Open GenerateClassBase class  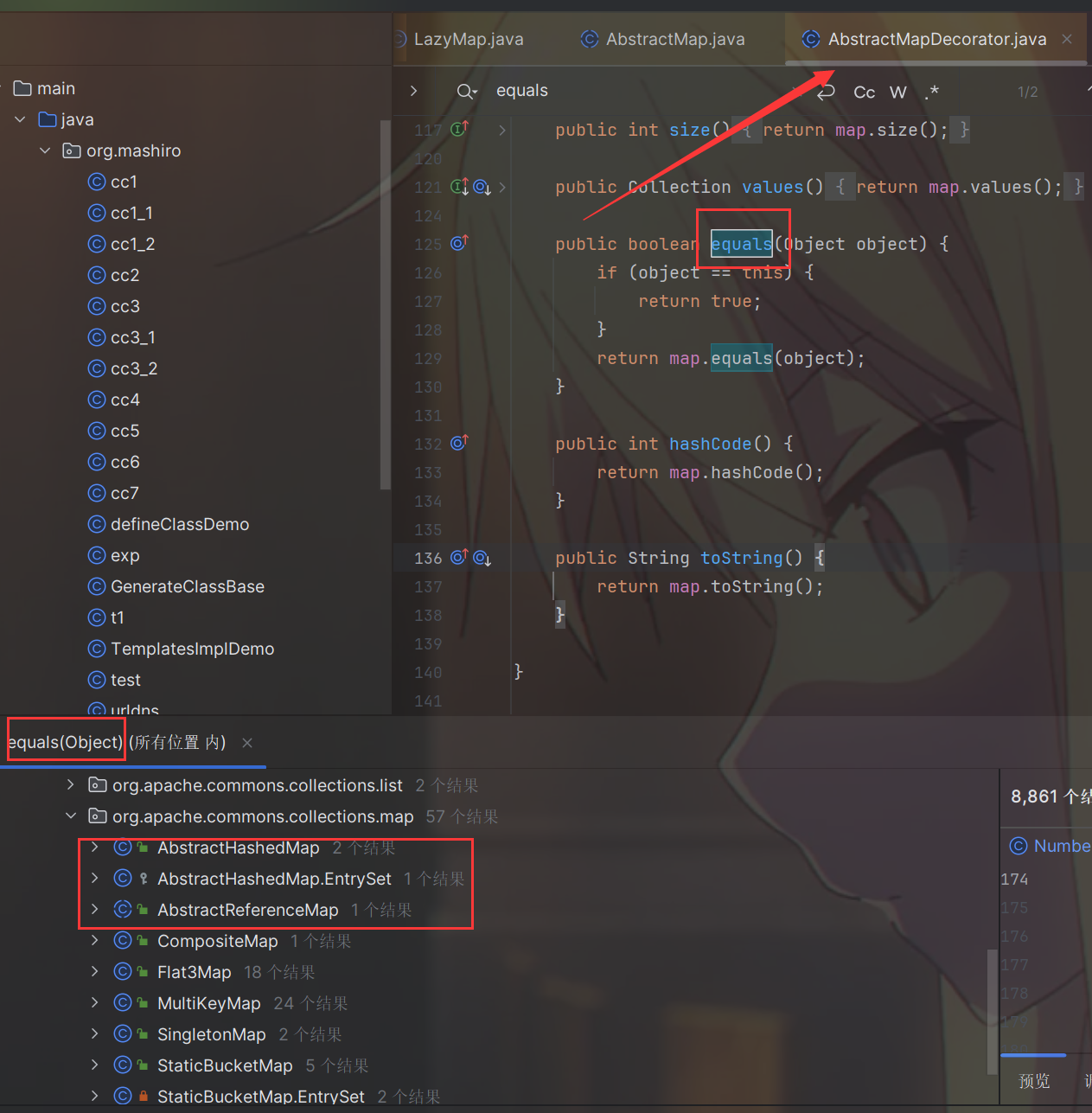pyautogui.click(x=188, y=586)
